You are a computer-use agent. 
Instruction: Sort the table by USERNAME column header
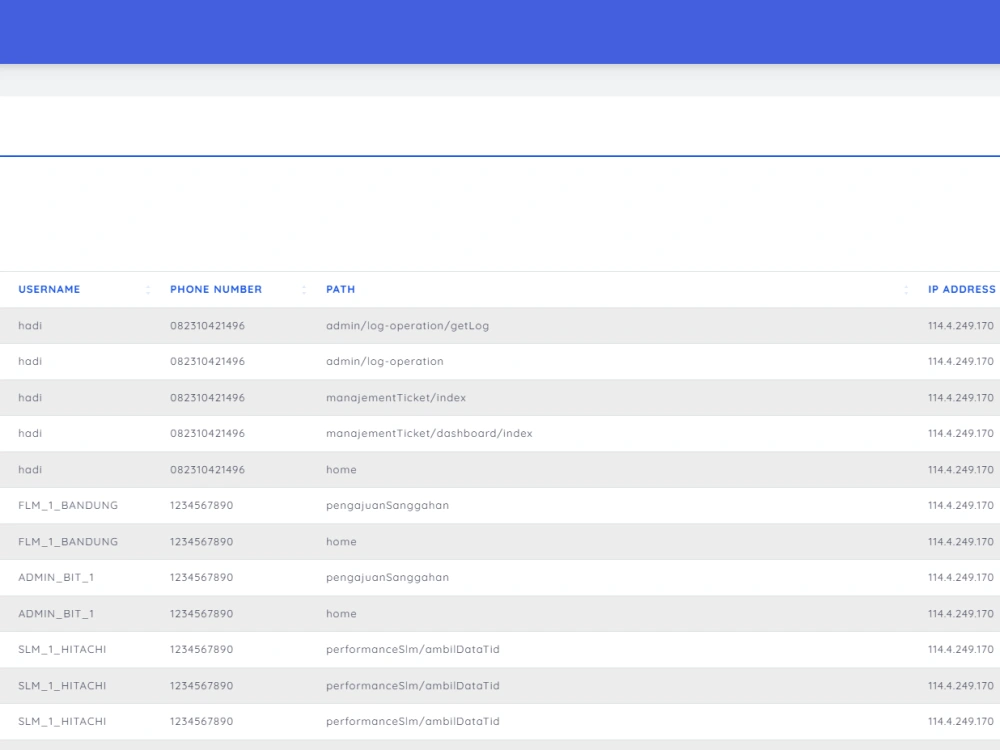[49, 290]
